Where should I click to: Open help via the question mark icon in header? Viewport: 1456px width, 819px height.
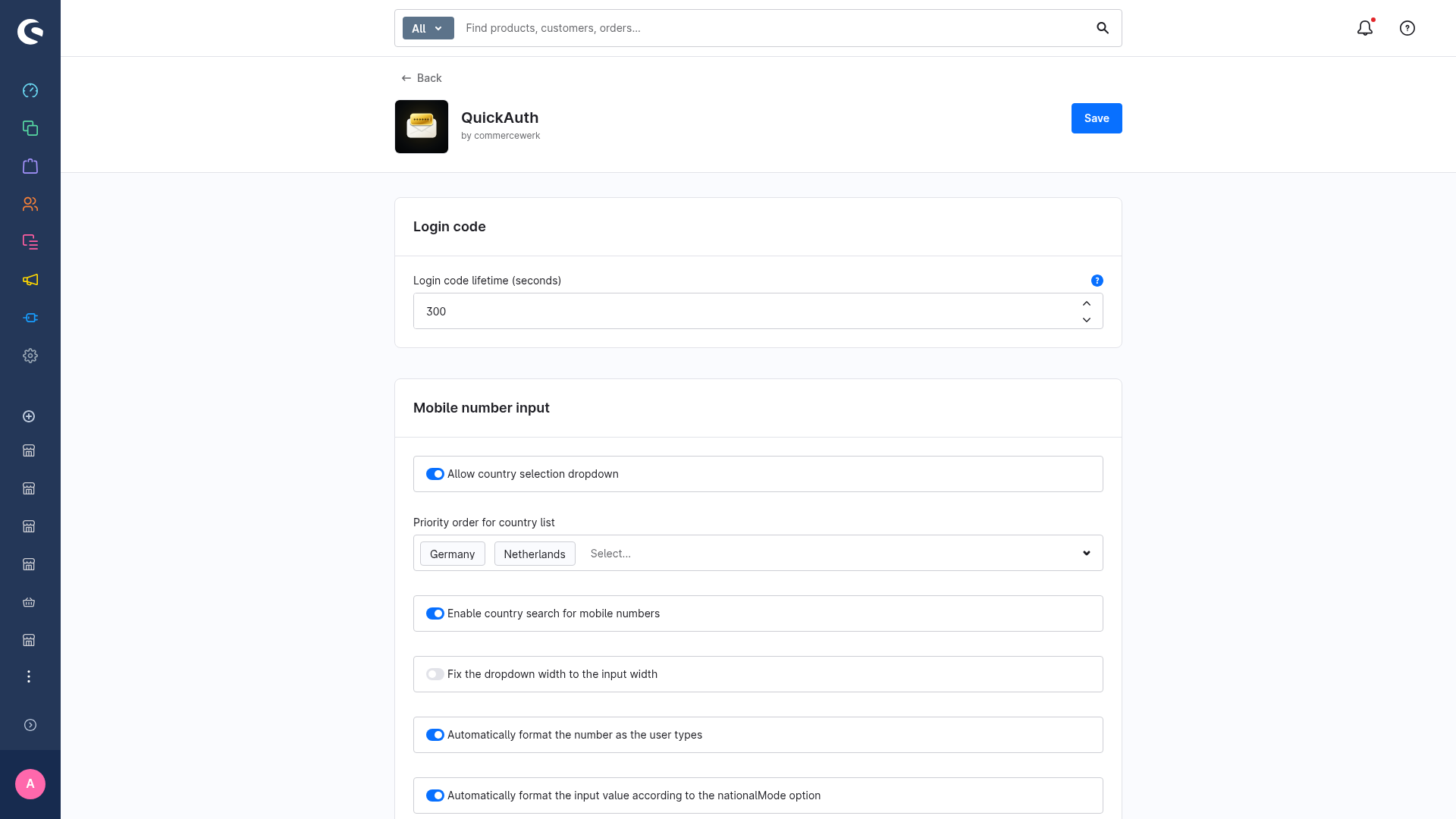[x=1407, y=28]
